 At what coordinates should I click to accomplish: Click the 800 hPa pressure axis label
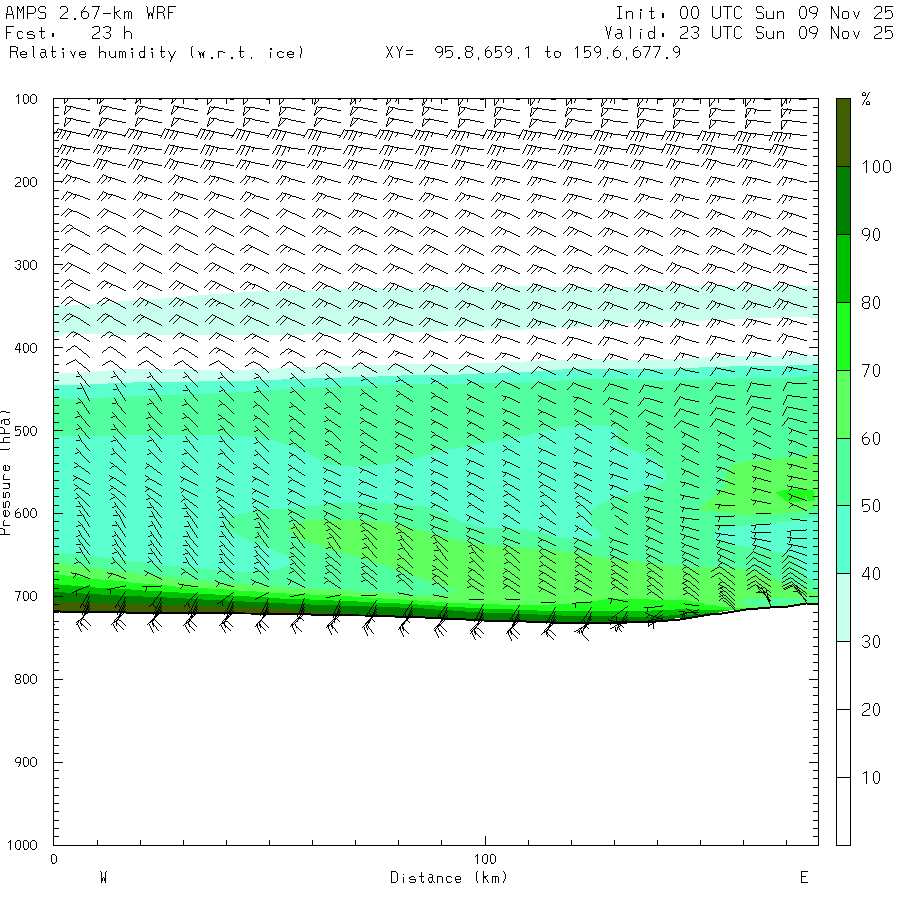pos(26,680)
